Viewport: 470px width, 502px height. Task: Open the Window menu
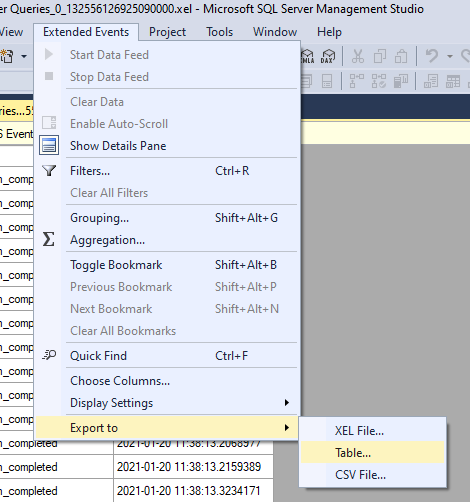pyautogui.click(x=275, y=32)
